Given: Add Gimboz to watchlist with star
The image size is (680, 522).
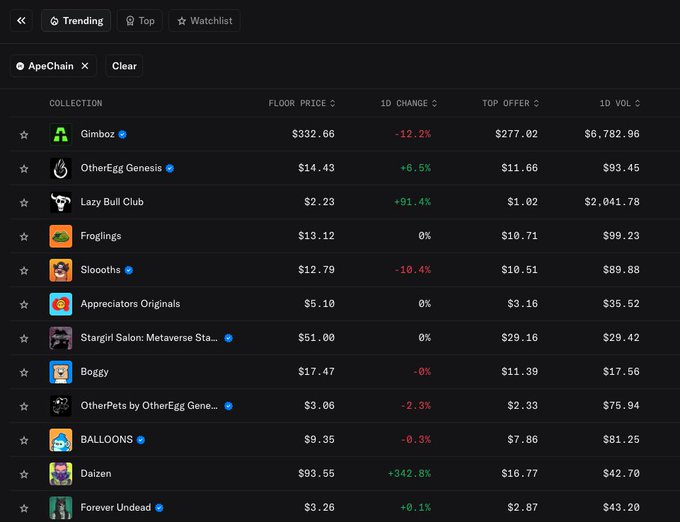Looking at the screenshot, I should (24, 134).
